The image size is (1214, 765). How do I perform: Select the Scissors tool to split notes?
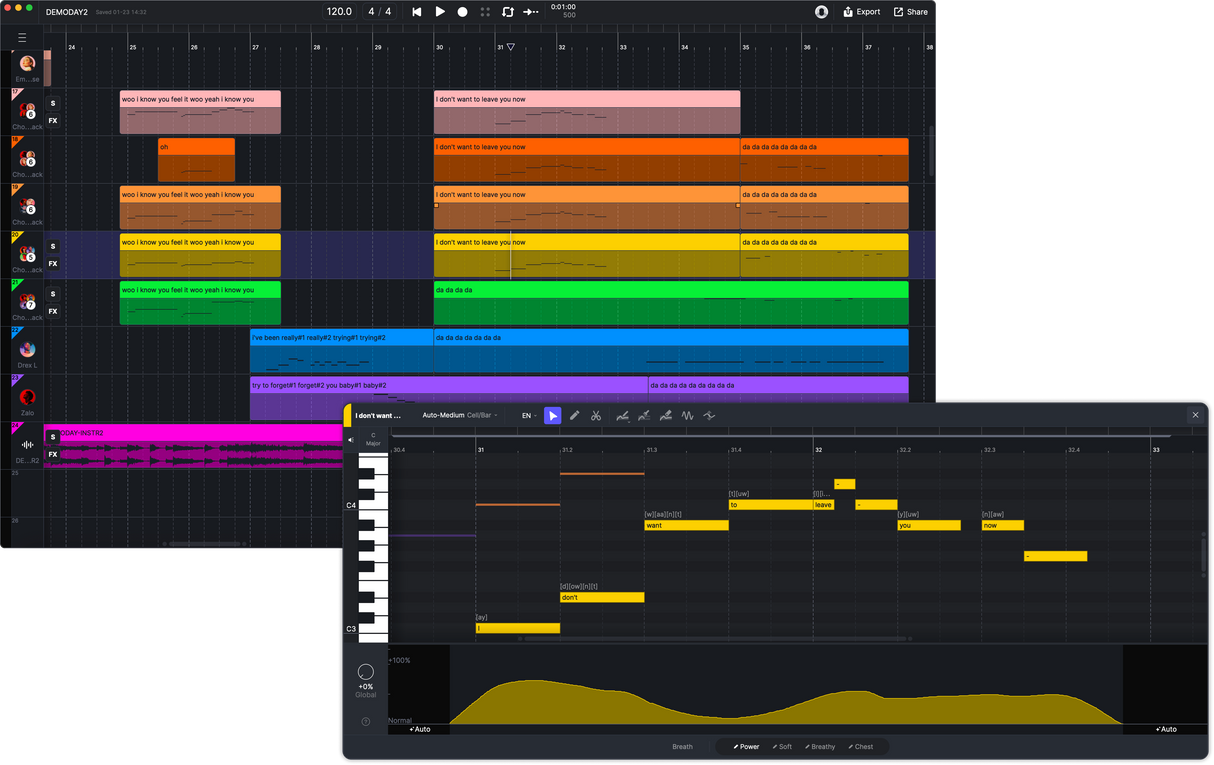tap(596, 415)
